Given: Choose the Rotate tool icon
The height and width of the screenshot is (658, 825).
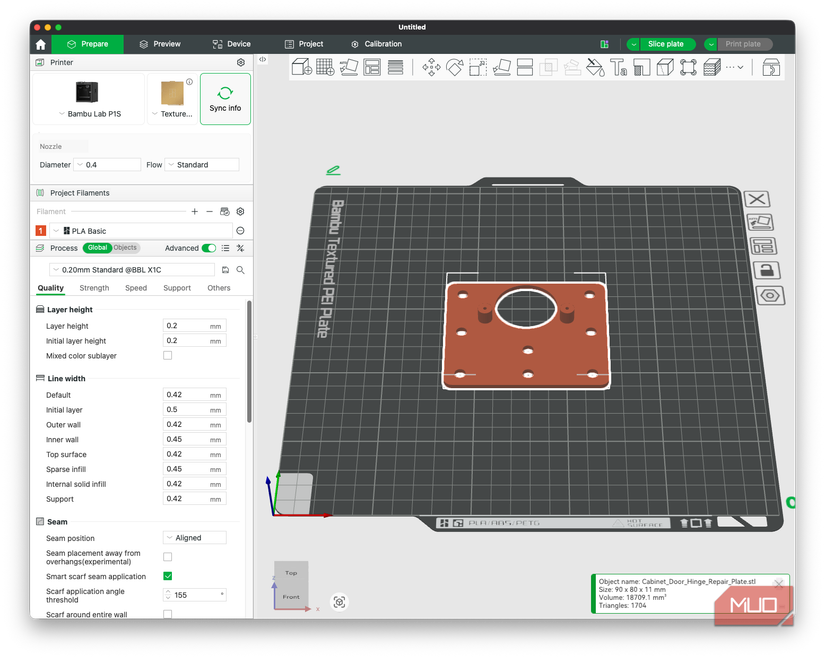Looking at the screenshot, I should (x=455, y=67).
